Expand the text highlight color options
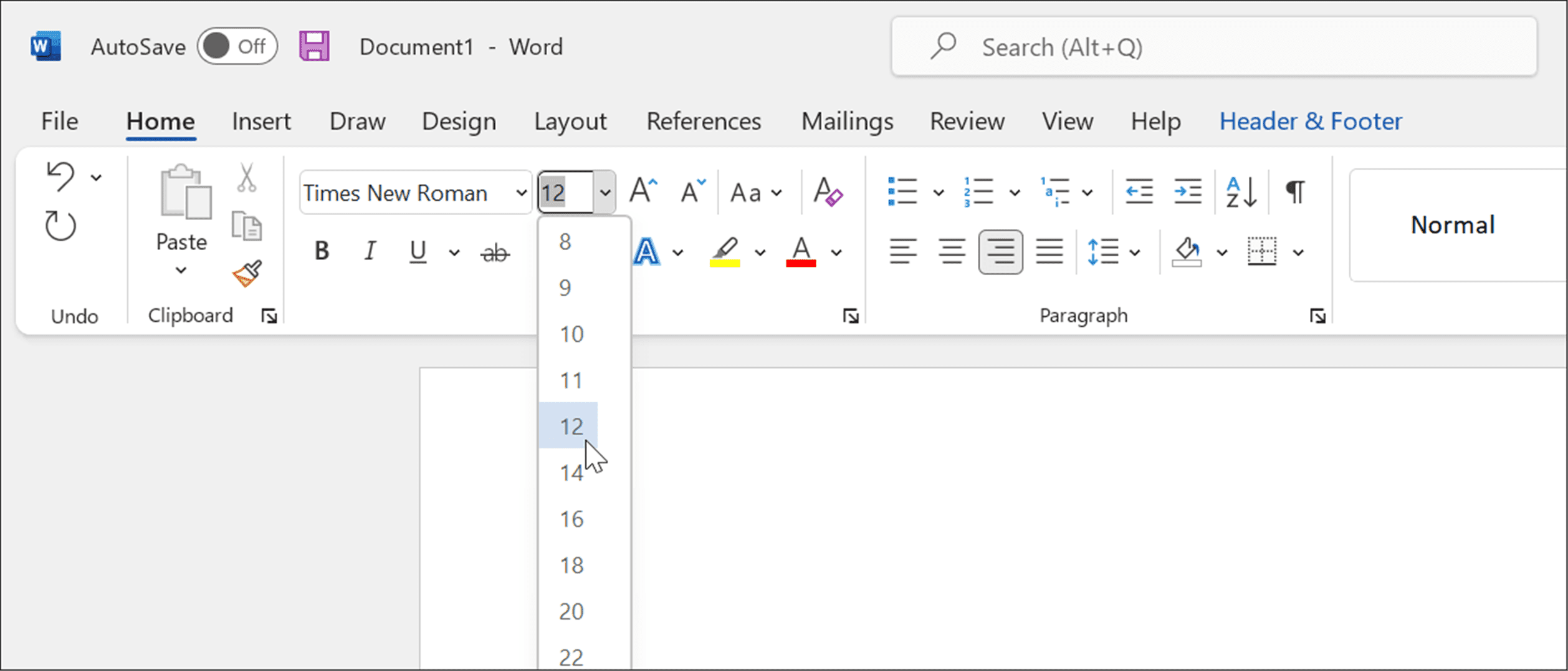The height and width of the screenshot is (671, 1568). pyautogui.click(x=759, y=251)
